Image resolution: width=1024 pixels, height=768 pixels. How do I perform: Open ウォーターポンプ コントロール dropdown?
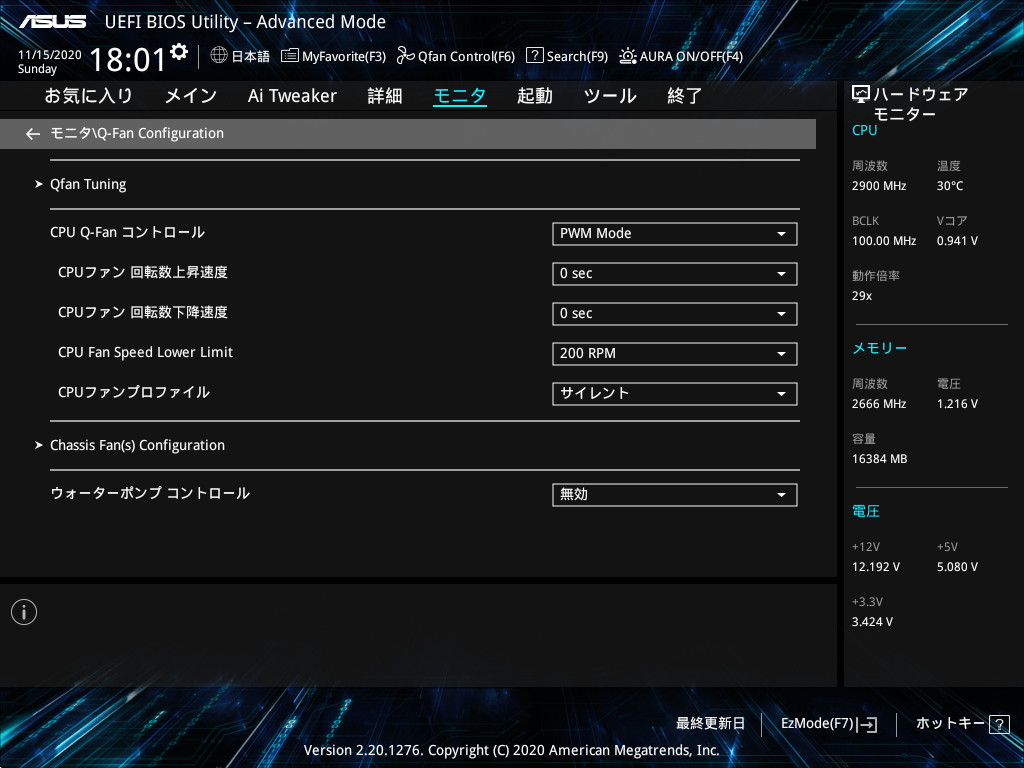[x=675, y=494]
